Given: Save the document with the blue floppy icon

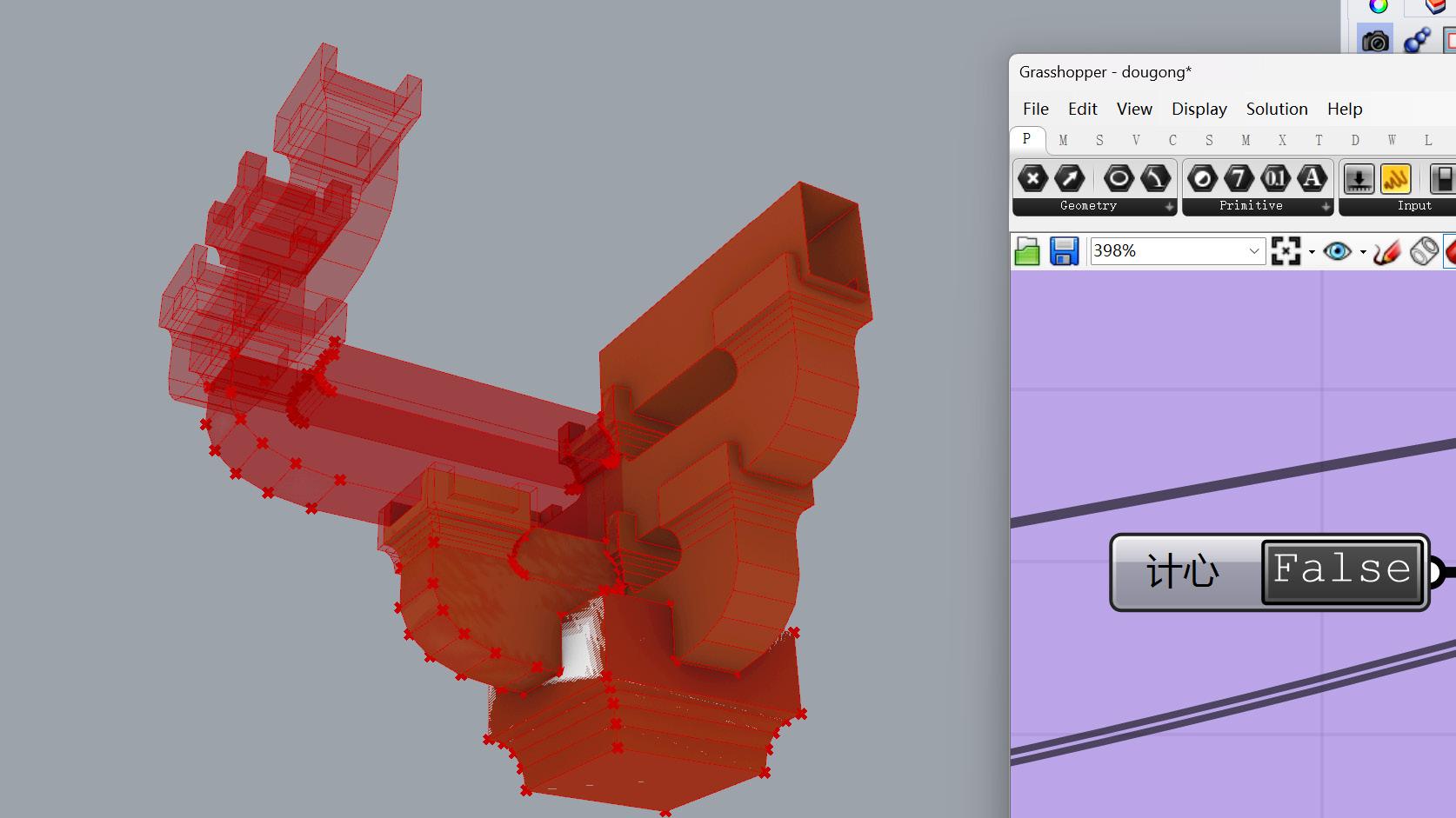Looking at the screenshot, I should coord(1064,251).
